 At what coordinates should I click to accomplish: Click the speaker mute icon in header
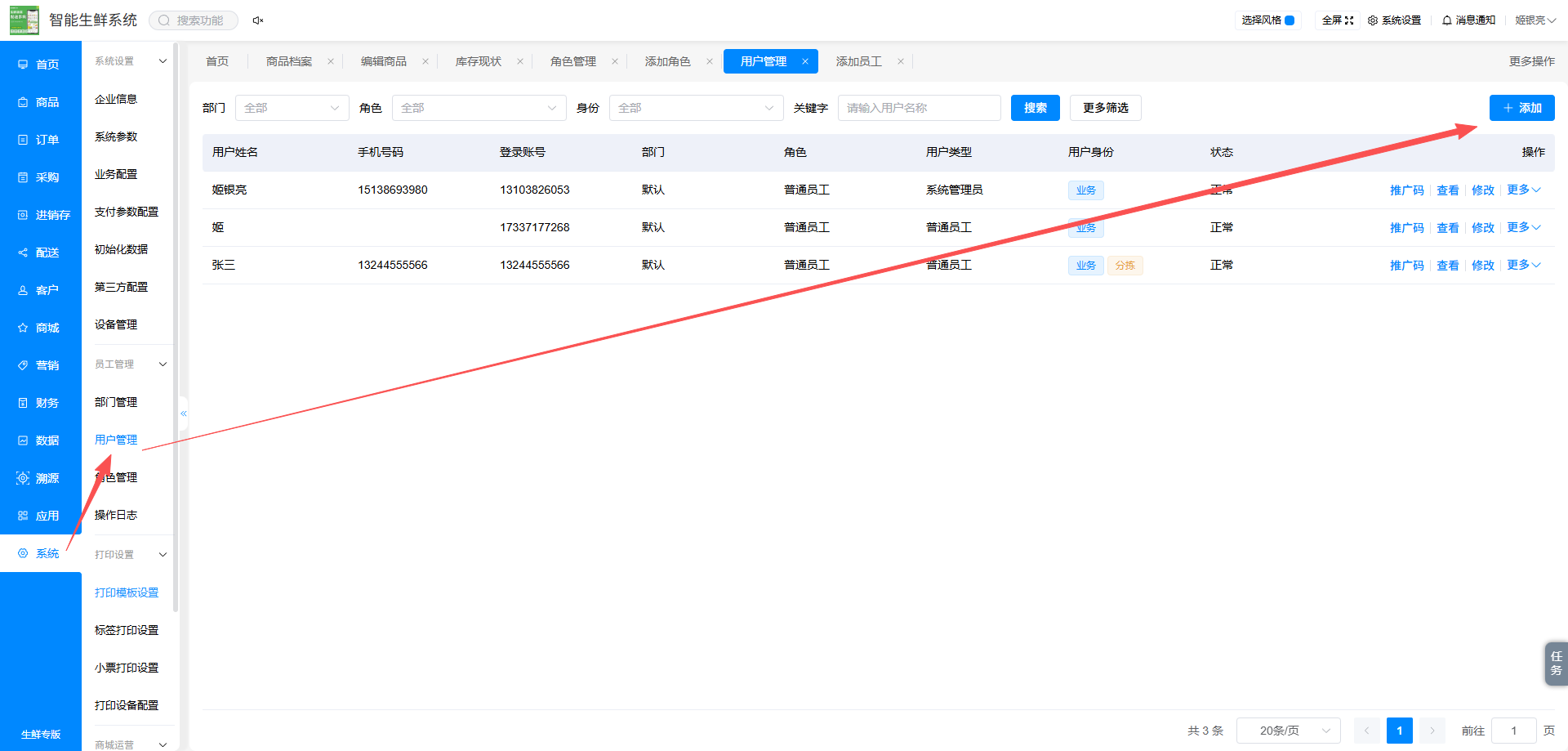pos(258,20)
